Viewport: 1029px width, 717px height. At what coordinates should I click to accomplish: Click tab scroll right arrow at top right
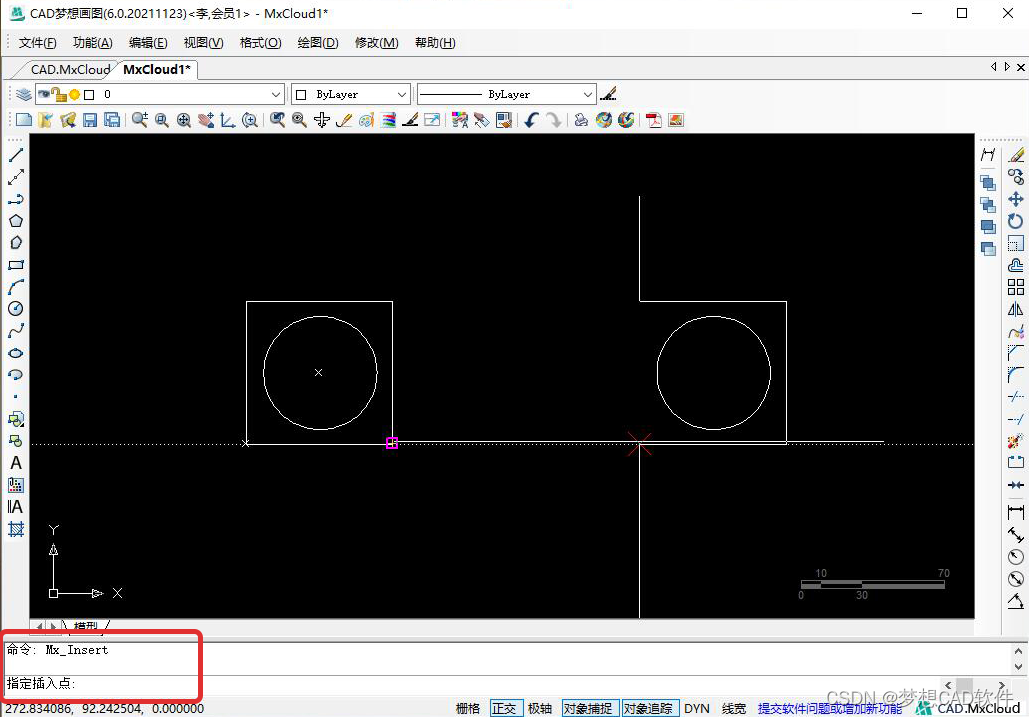pos(1007,66)
